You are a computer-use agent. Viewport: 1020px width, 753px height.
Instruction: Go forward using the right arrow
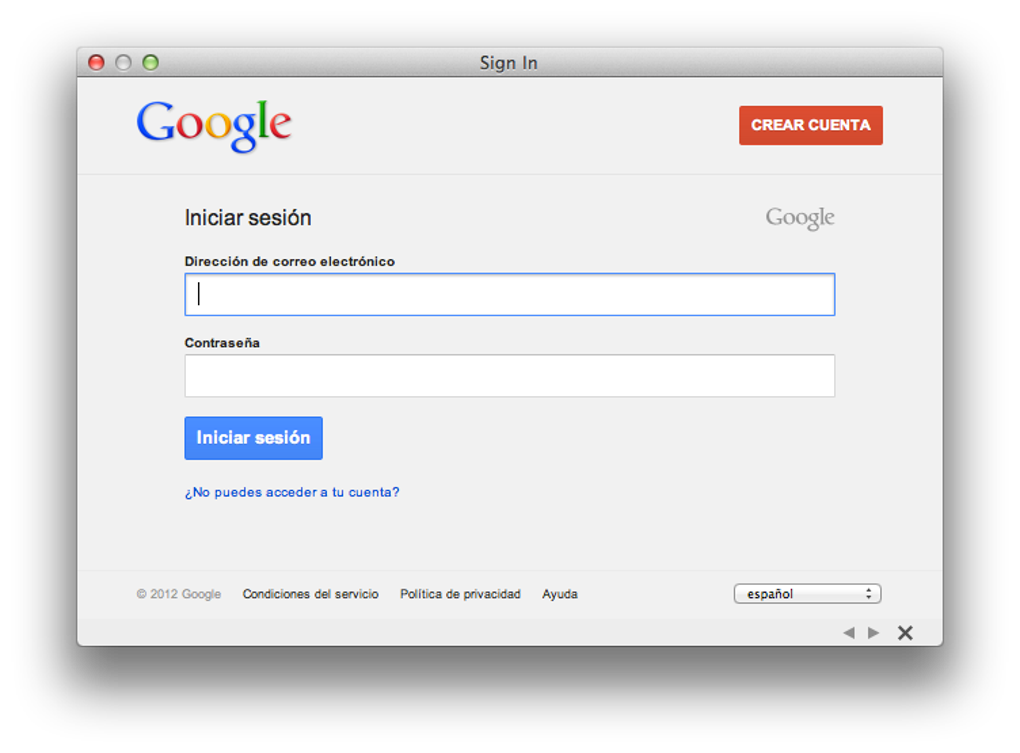tap(874, 633)
